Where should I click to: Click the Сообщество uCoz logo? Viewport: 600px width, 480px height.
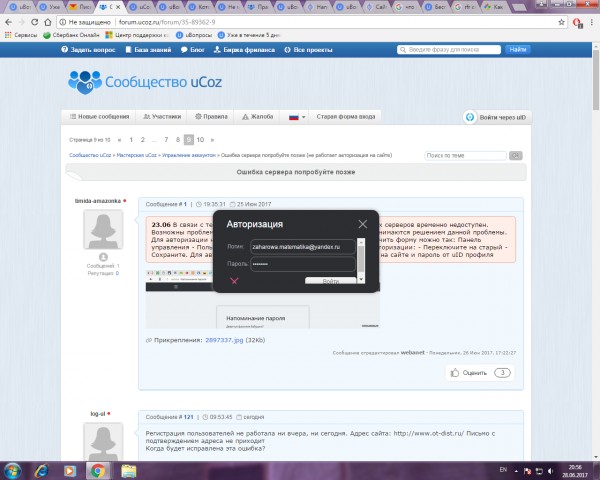(x=145, y=82)
